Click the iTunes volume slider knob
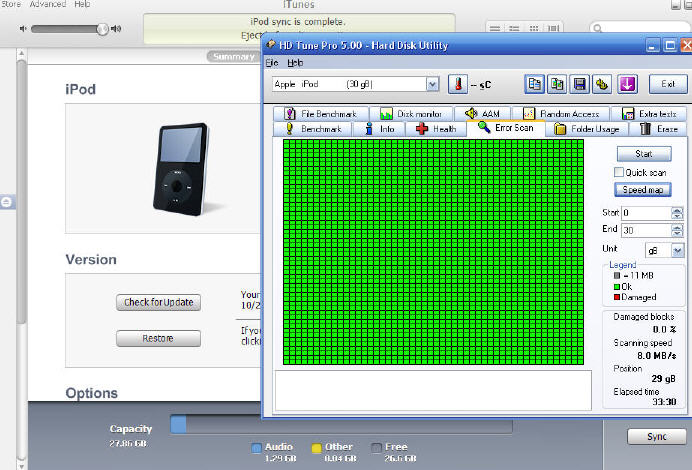Image resolution: width=692 pixels, height=470 pixels. pos(101,29)
